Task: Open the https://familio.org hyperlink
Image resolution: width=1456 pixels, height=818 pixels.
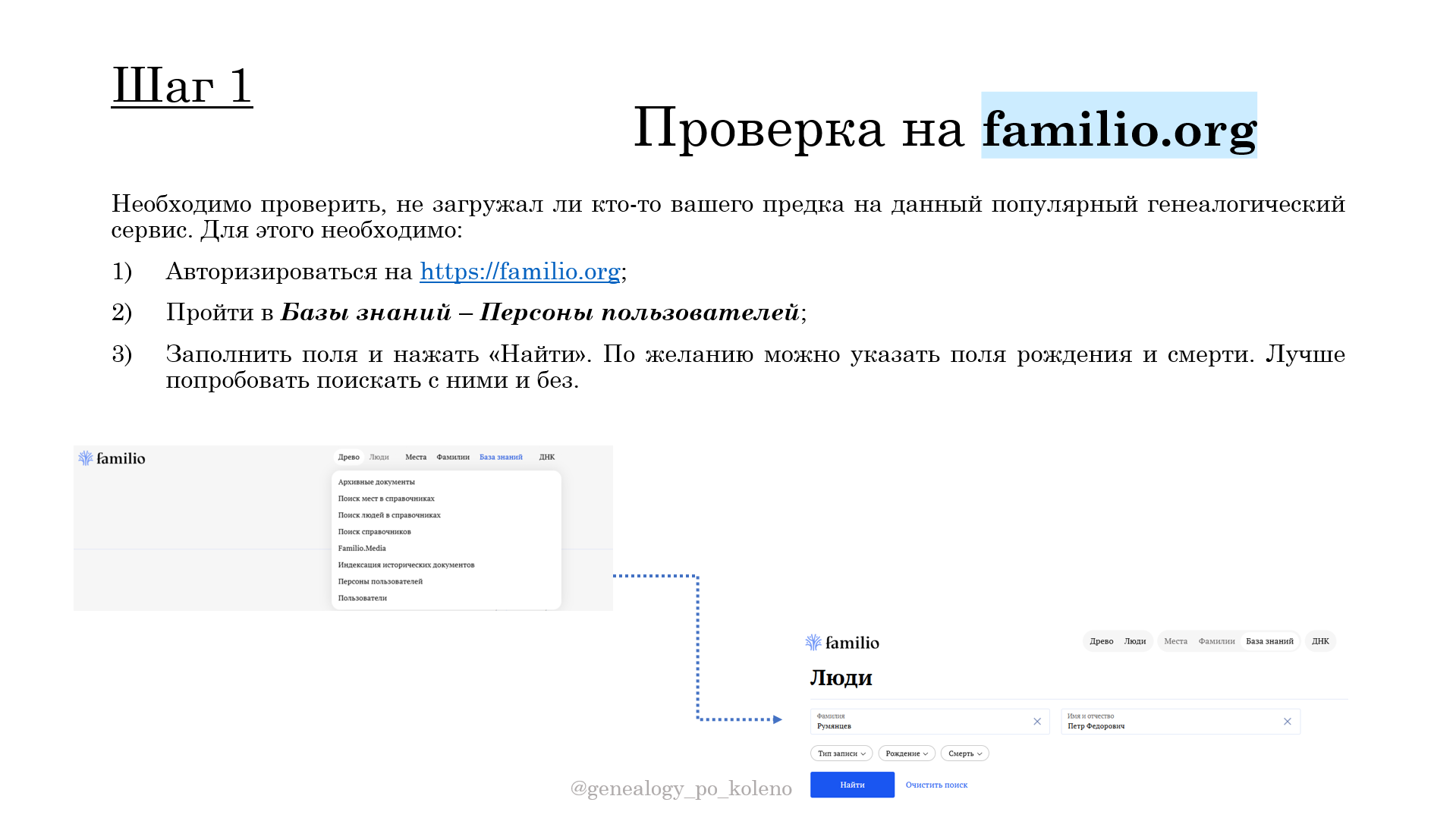Action: click(x=520, y=272)
